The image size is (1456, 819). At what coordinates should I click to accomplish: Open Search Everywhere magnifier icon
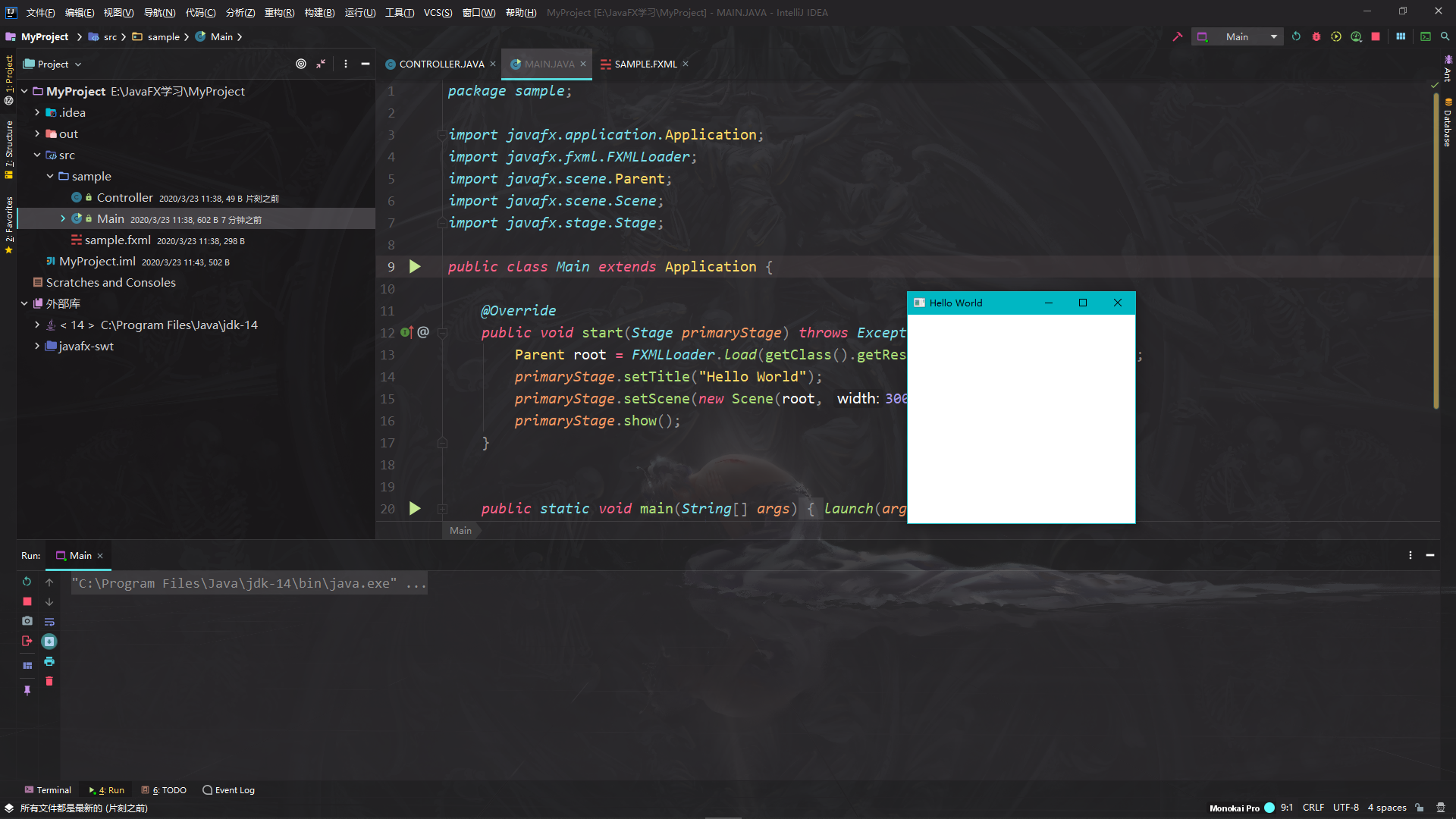coord(1445,36)
